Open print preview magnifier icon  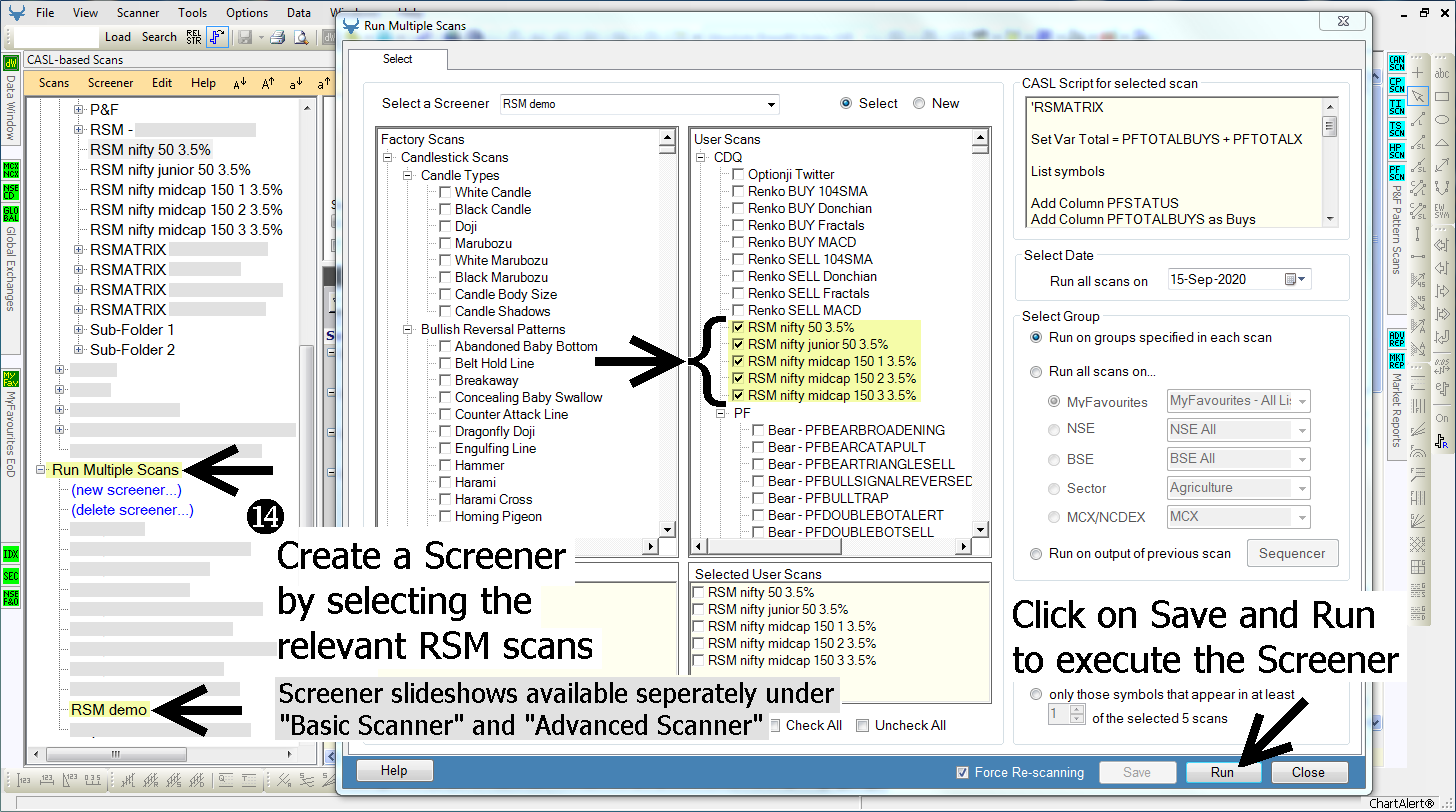coord(300,37)
